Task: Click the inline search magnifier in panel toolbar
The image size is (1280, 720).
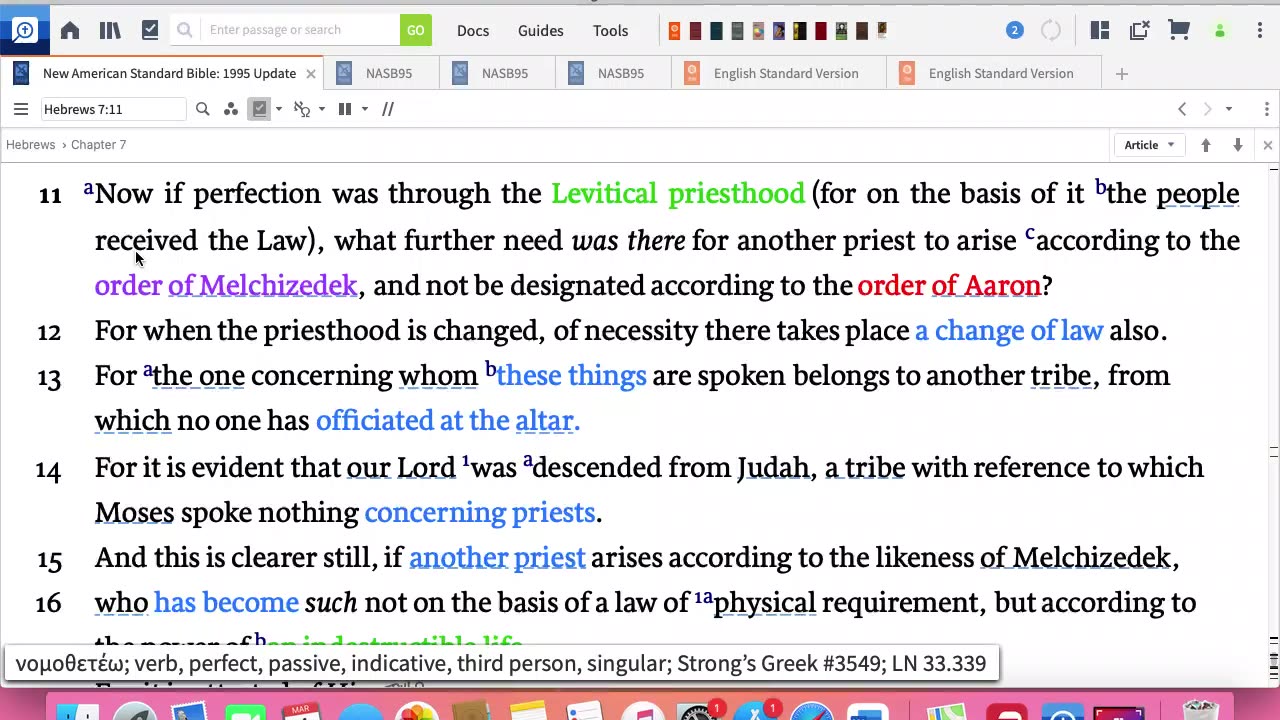Action: (x=203, y=109)
